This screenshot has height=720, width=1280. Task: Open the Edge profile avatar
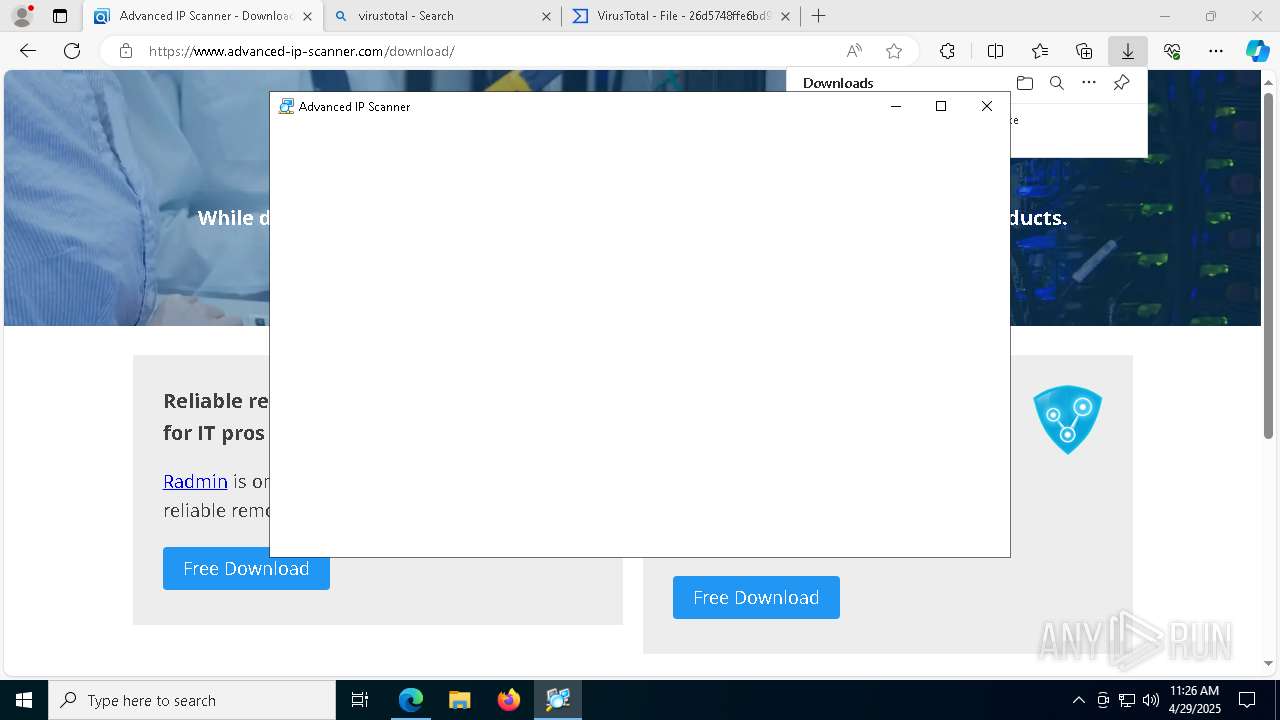coord(22,16)
